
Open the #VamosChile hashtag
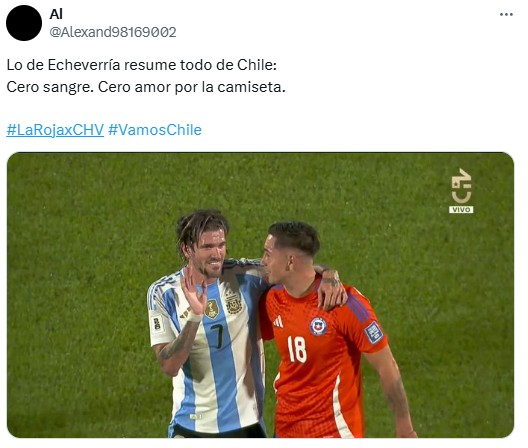155,130
